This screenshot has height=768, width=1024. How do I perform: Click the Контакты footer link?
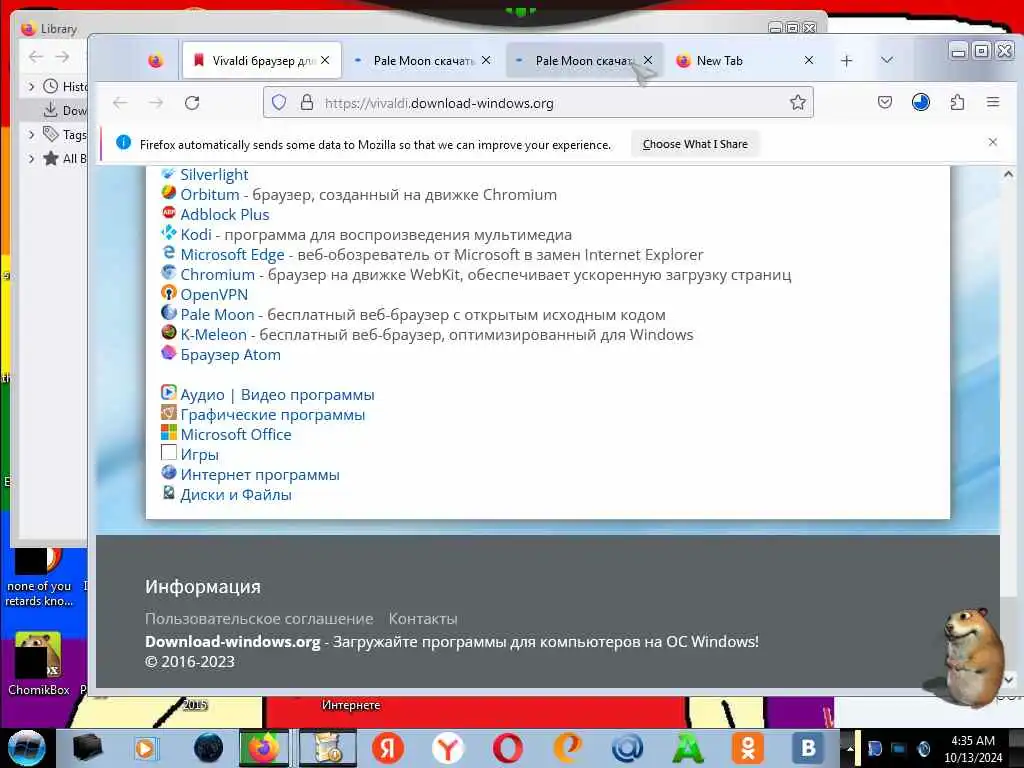point(423,618)
